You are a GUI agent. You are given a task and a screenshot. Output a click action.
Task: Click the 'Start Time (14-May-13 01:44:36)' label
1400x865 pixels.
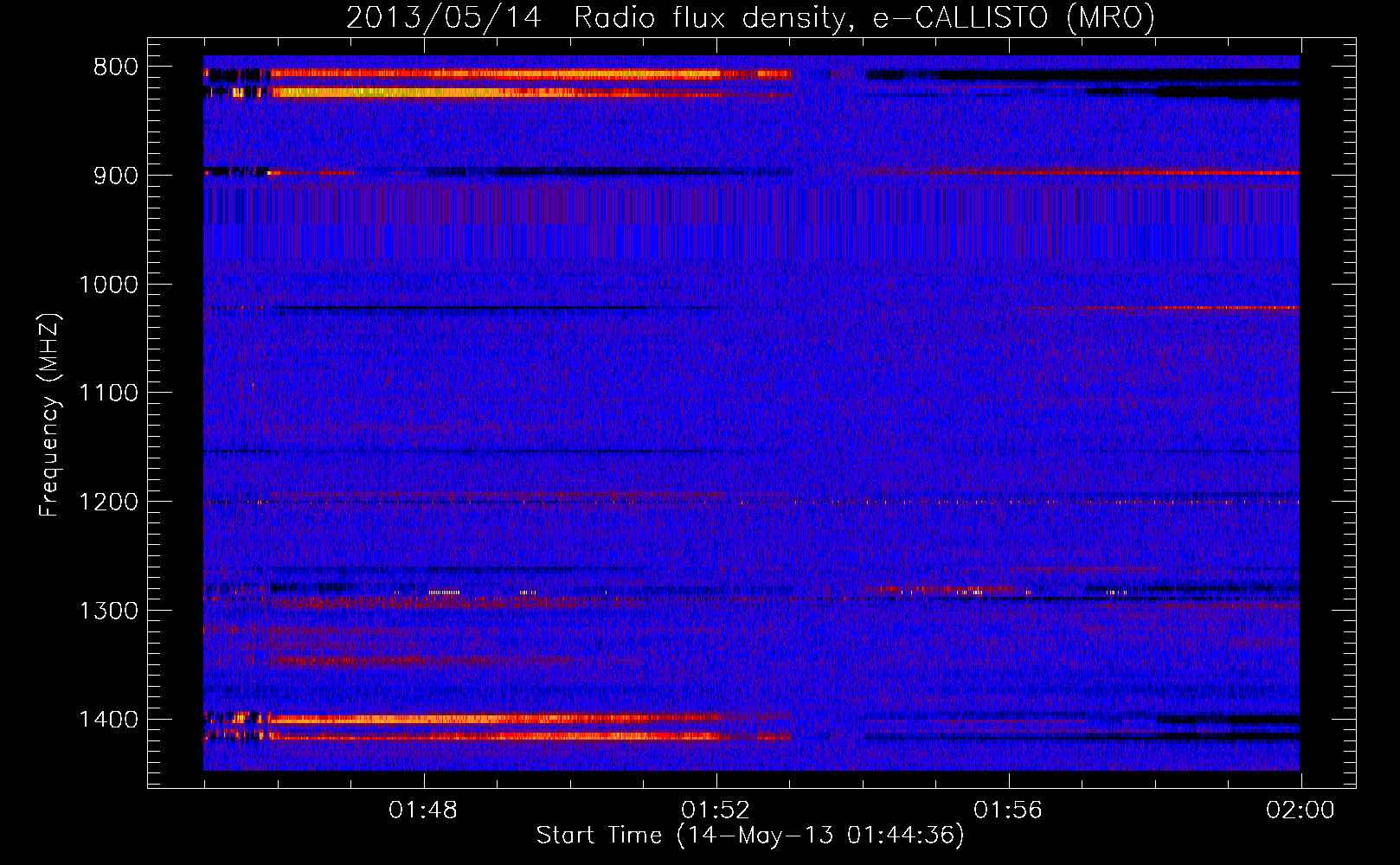point(750,836)
